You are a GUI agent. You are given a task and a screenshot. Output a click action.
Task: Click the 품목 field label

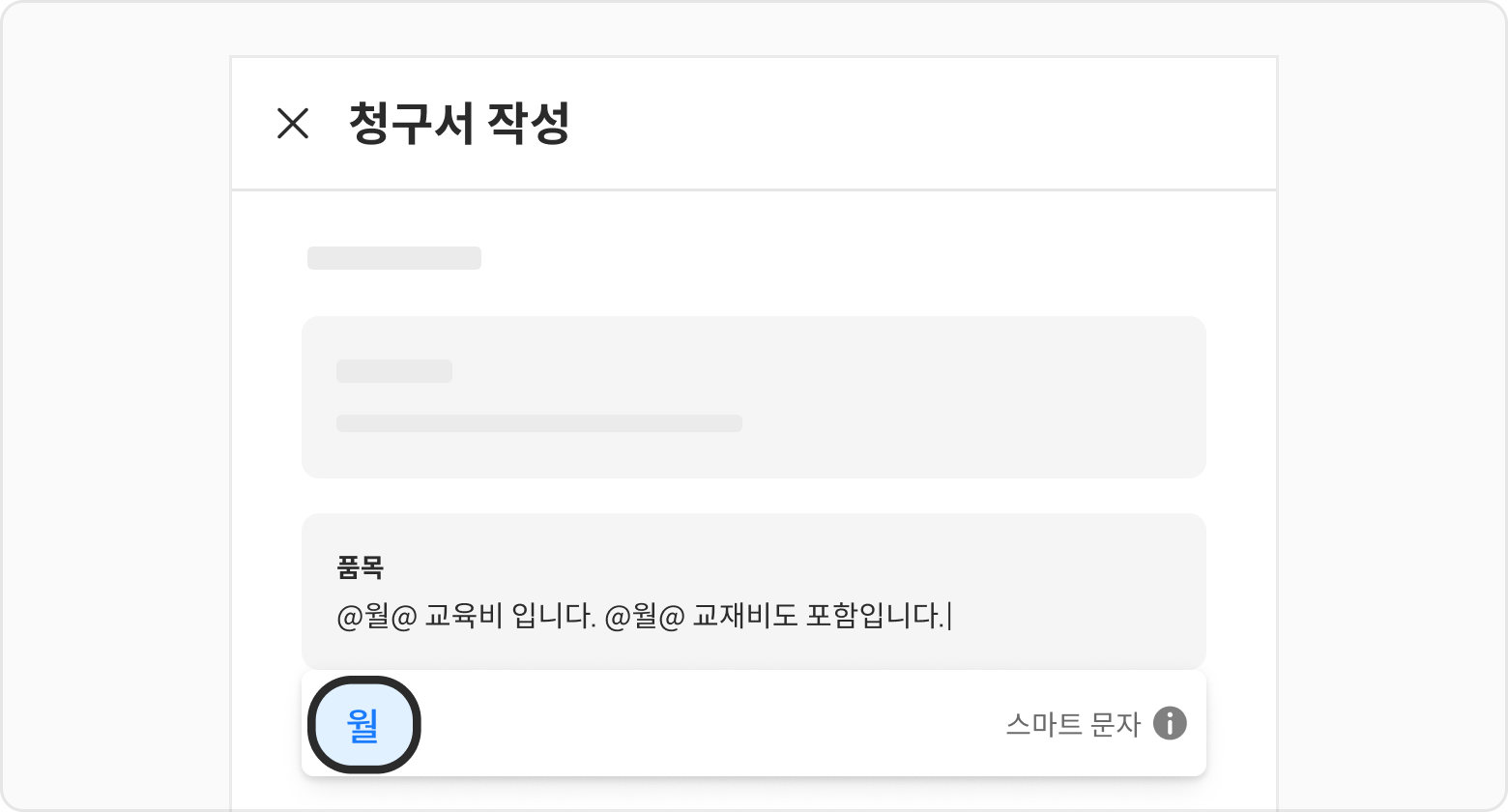tap(360, 567)
